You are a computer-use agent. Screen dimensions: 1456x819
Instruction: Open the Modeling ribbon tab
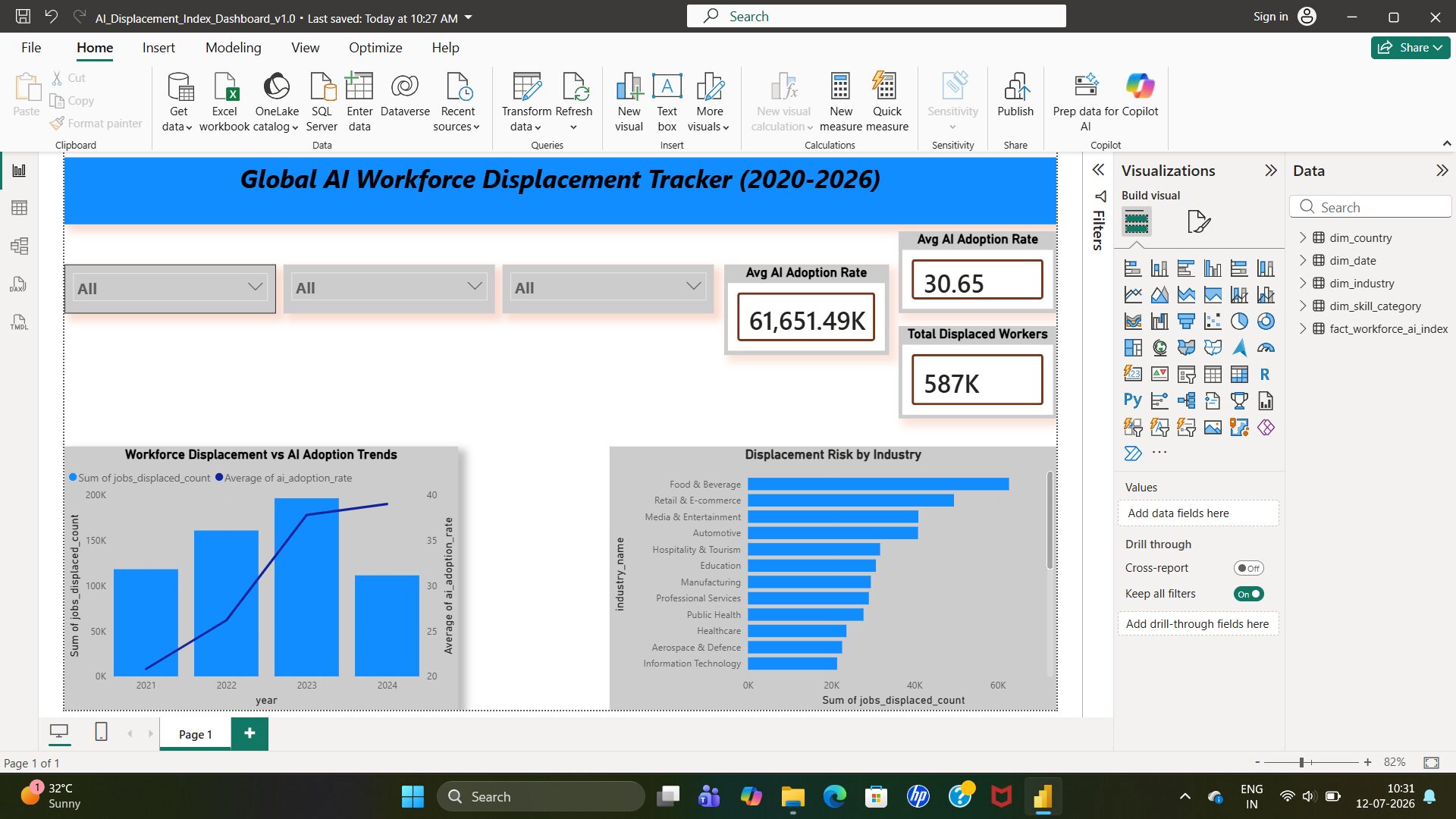(233, 47)
